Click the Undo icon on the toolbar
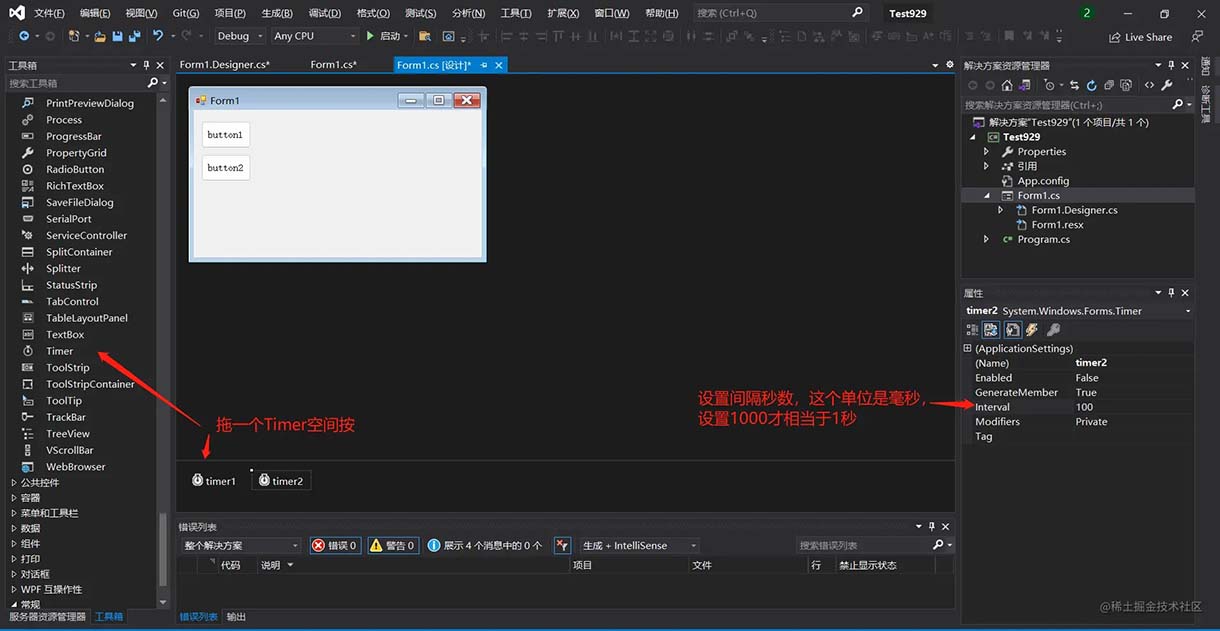Viewport: 1220px width, 631px height. point(157,36)
